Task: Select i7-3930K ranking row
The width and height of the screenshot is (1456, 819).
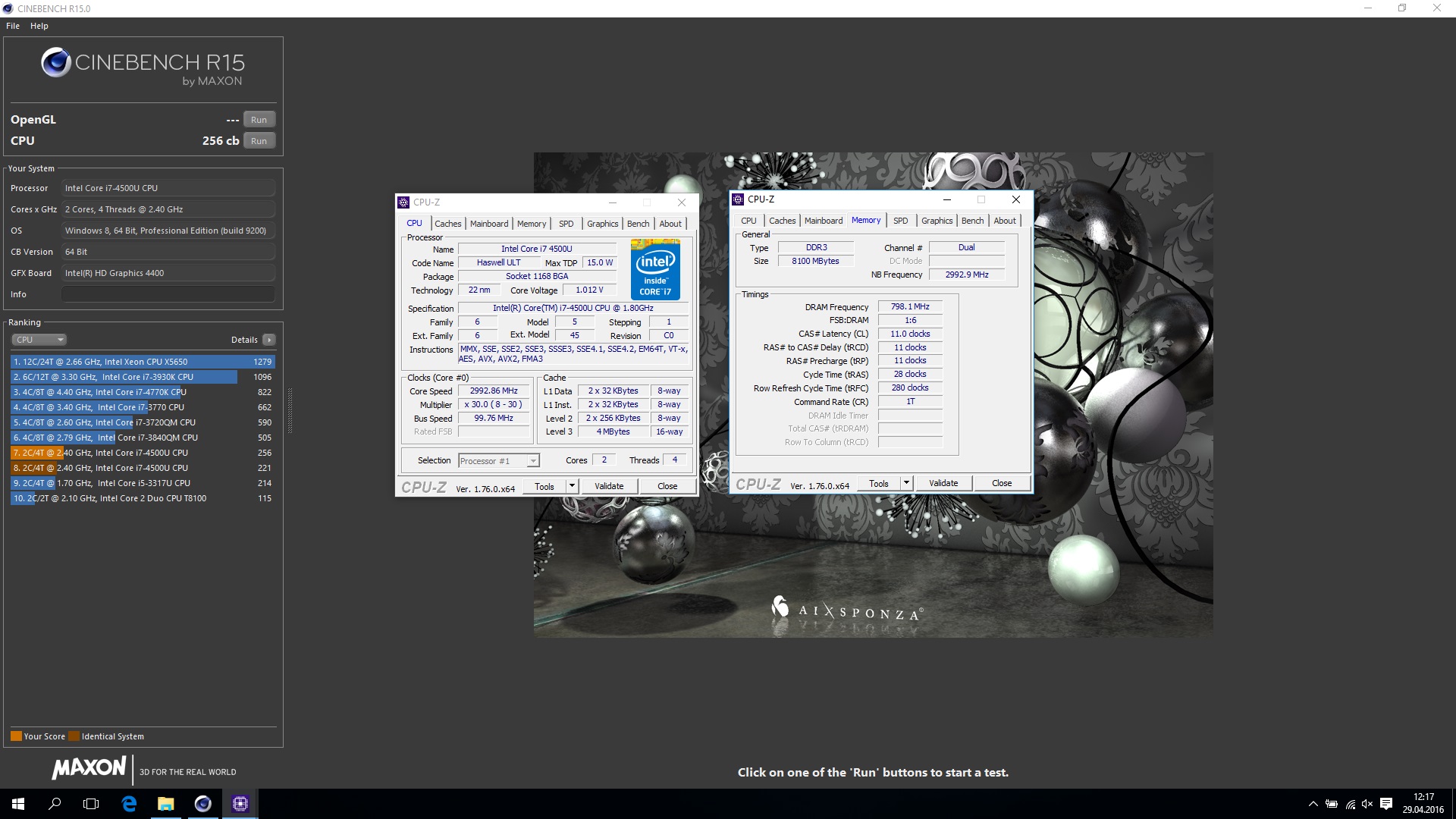Action: tap(143, 377)
